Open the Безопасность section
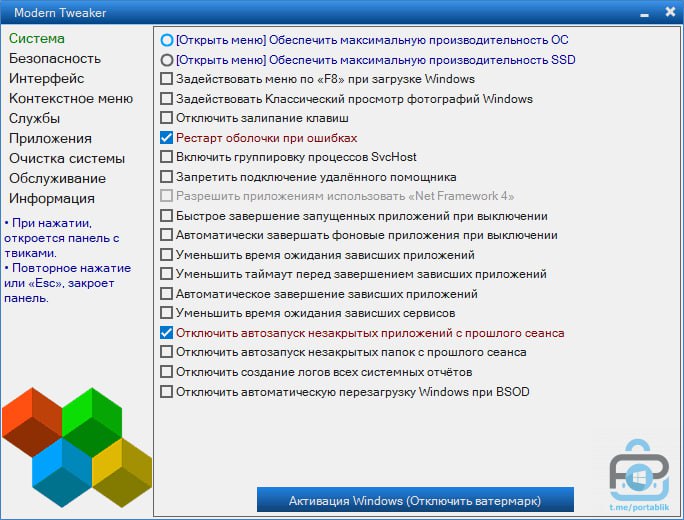The height and width of the screenshot is (520, 684). click(x=55, y=59)
